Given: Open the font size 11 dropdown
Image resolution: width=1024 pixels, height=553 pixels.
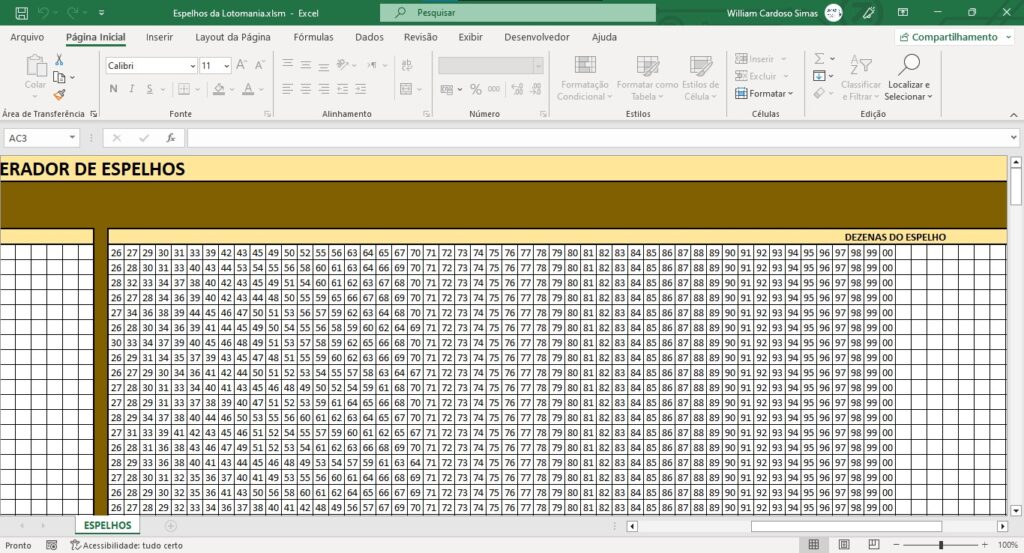Looking at the screenshot, I should pos(227,66).
